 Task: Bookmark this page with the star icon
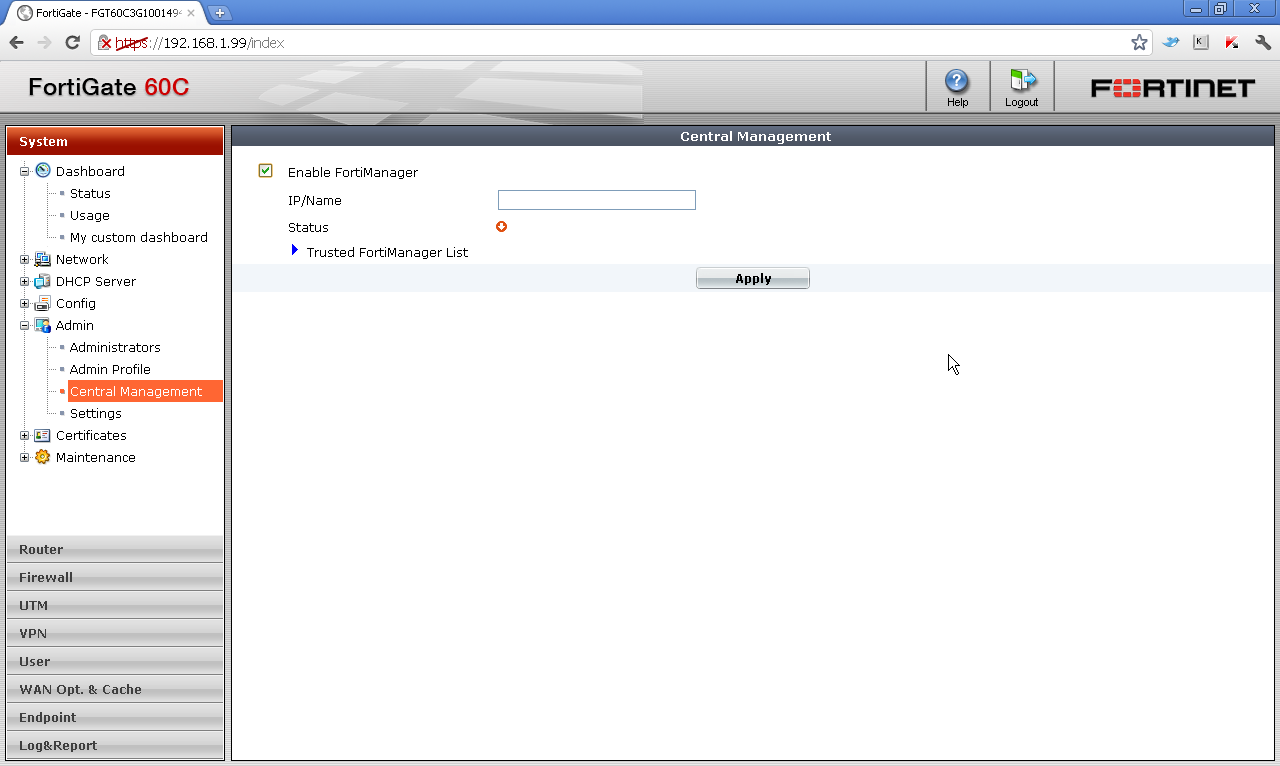(x=1139, y=42)
